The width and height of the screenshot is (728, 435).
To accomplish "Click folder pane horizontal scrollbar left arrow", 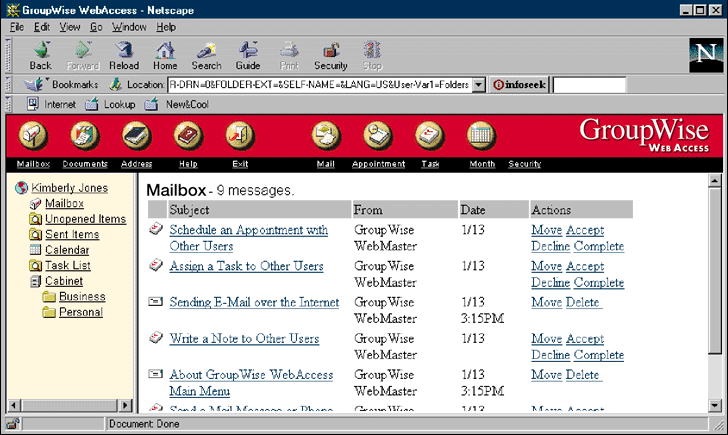I will coord(13,405).
